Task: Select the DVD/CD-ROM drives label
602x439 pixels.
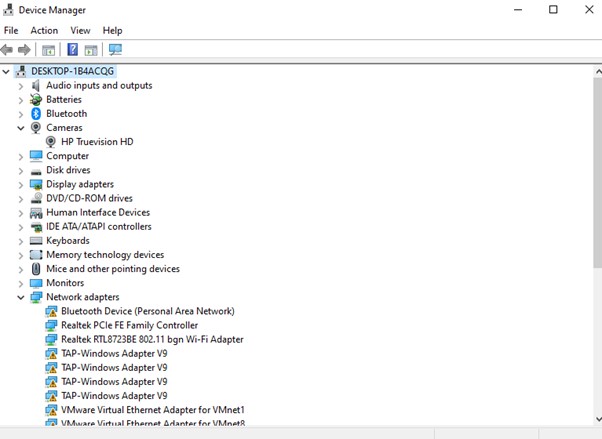Action: coord(89,198)
